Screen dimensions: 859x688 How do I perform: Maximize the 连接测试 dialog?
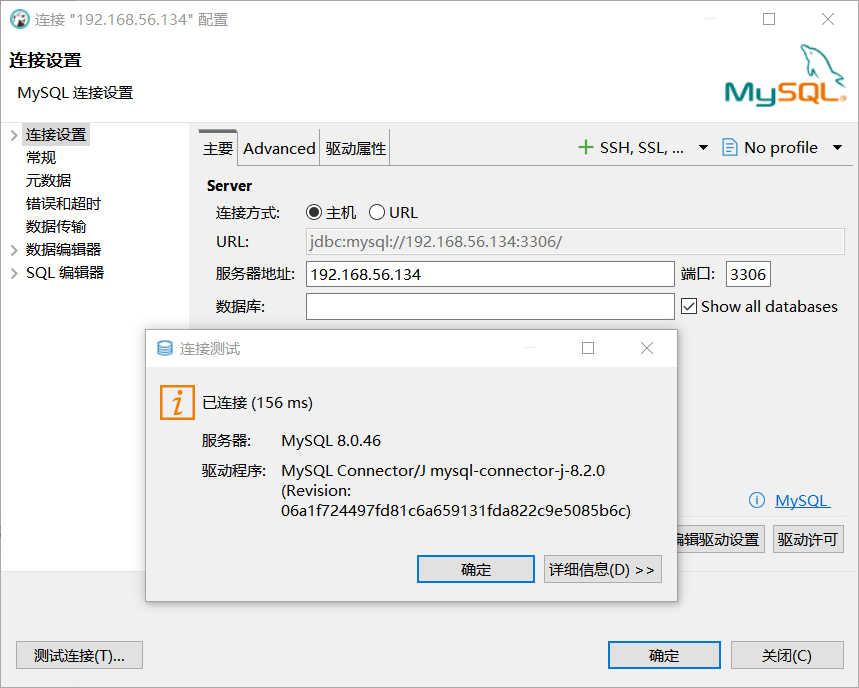(x=588, y=348)
